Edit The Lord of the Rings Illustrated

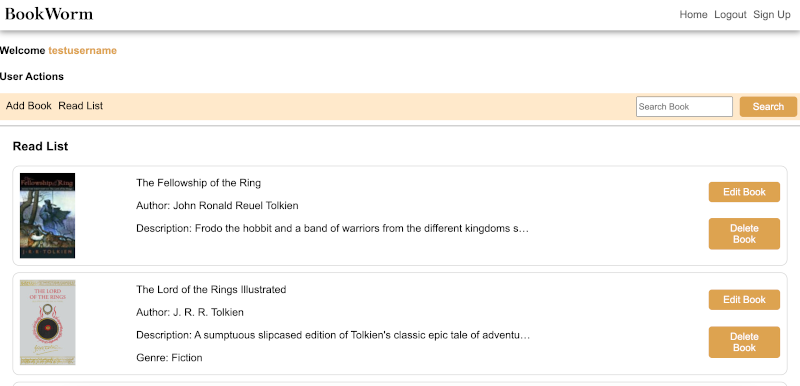coord(744,299)
